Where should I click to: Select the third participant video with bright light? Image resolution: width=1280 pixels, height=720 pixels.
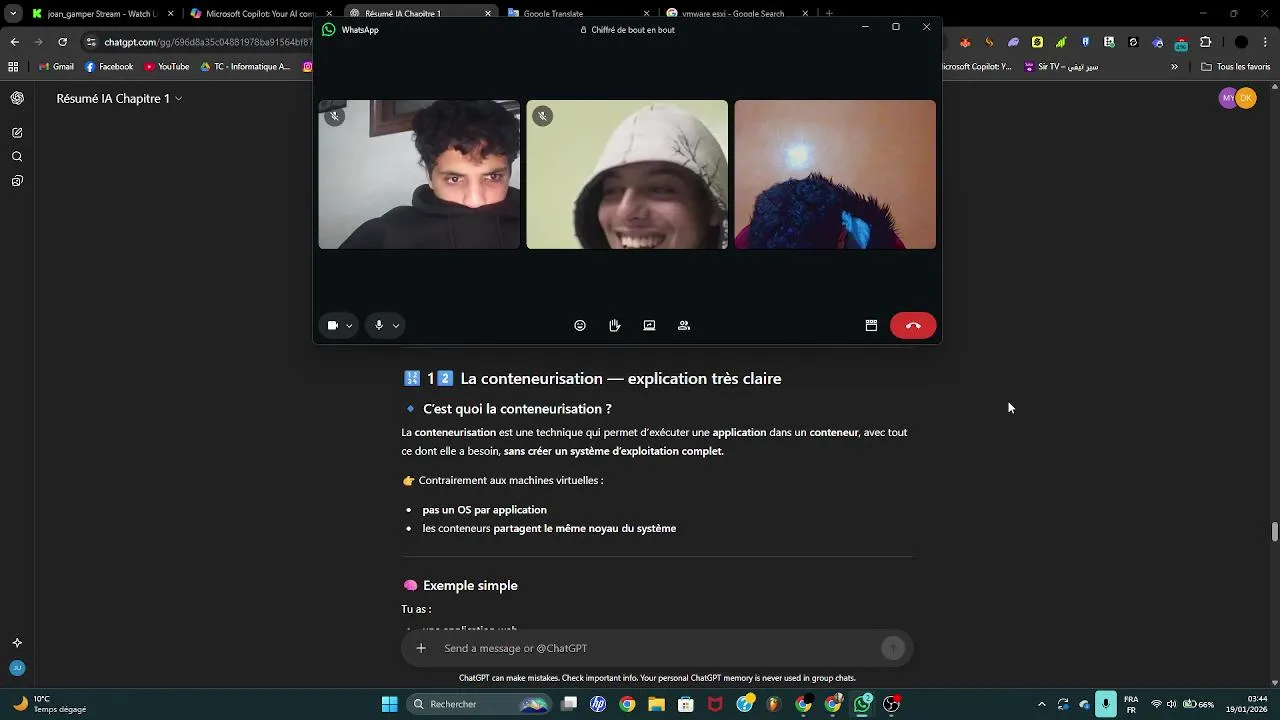(x=835, y=174)
